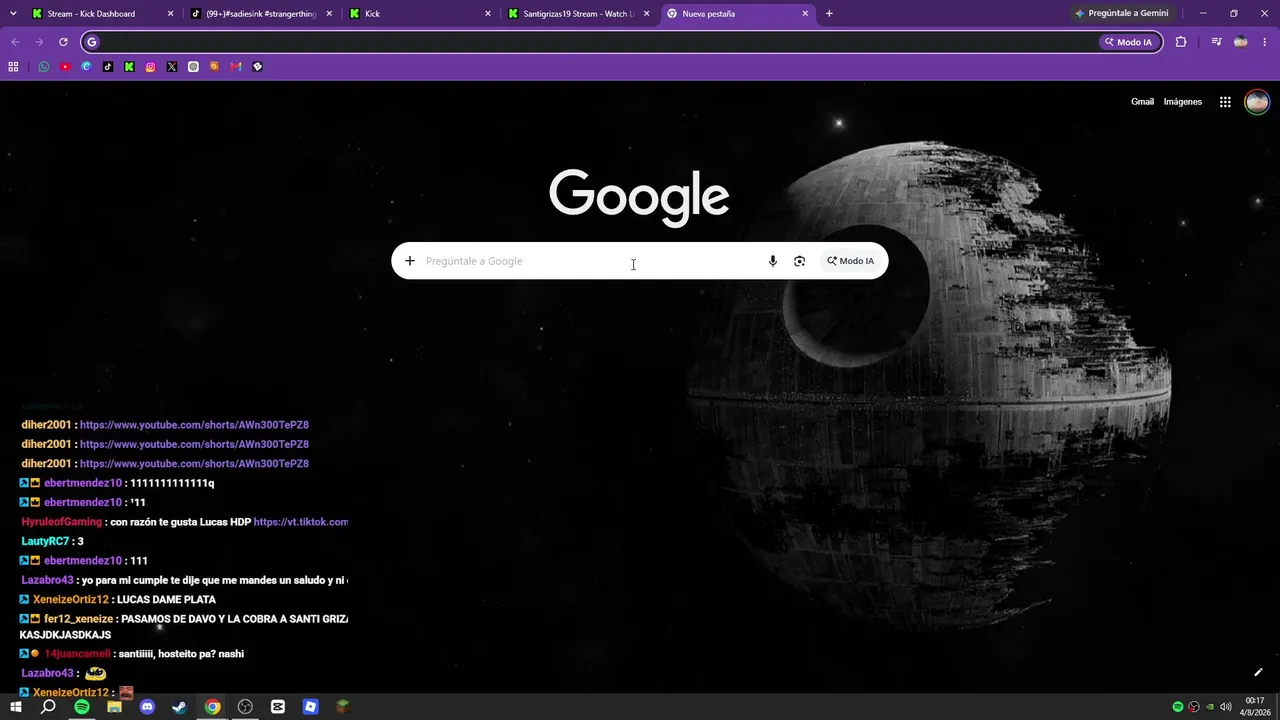
Task: Open the TikTok bookmark icon
Action: click(x=108, y=67)
